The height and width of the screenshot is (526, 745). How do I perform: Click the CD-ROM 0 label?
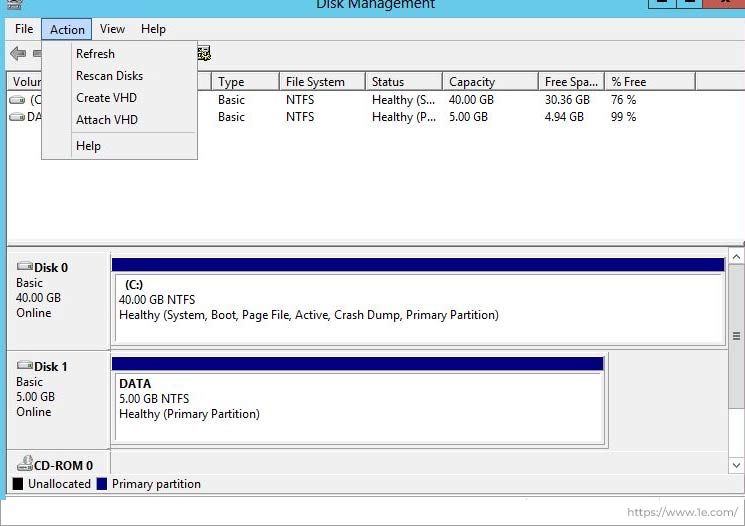pos(63,465)
